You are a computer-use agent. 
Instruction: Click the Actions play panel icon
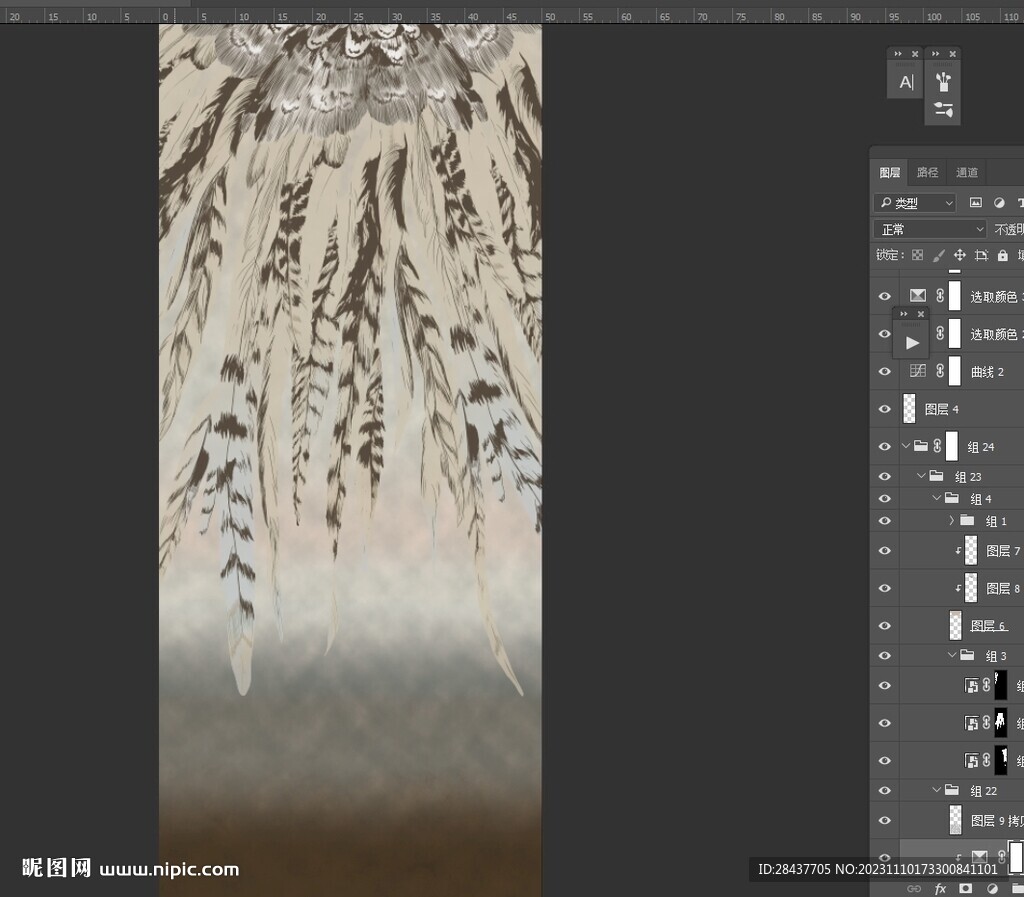(x=911, y=342)
